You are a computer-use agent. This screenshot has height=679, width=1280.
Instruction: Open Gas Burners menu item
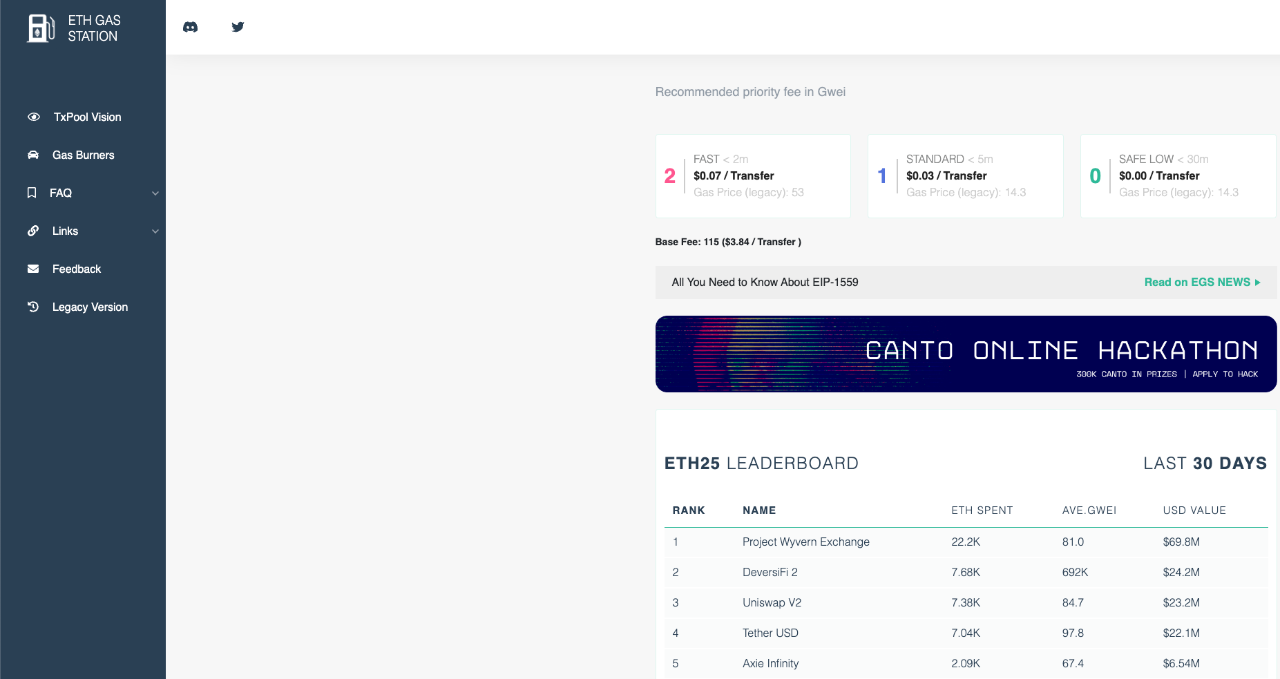coord(83,155)
